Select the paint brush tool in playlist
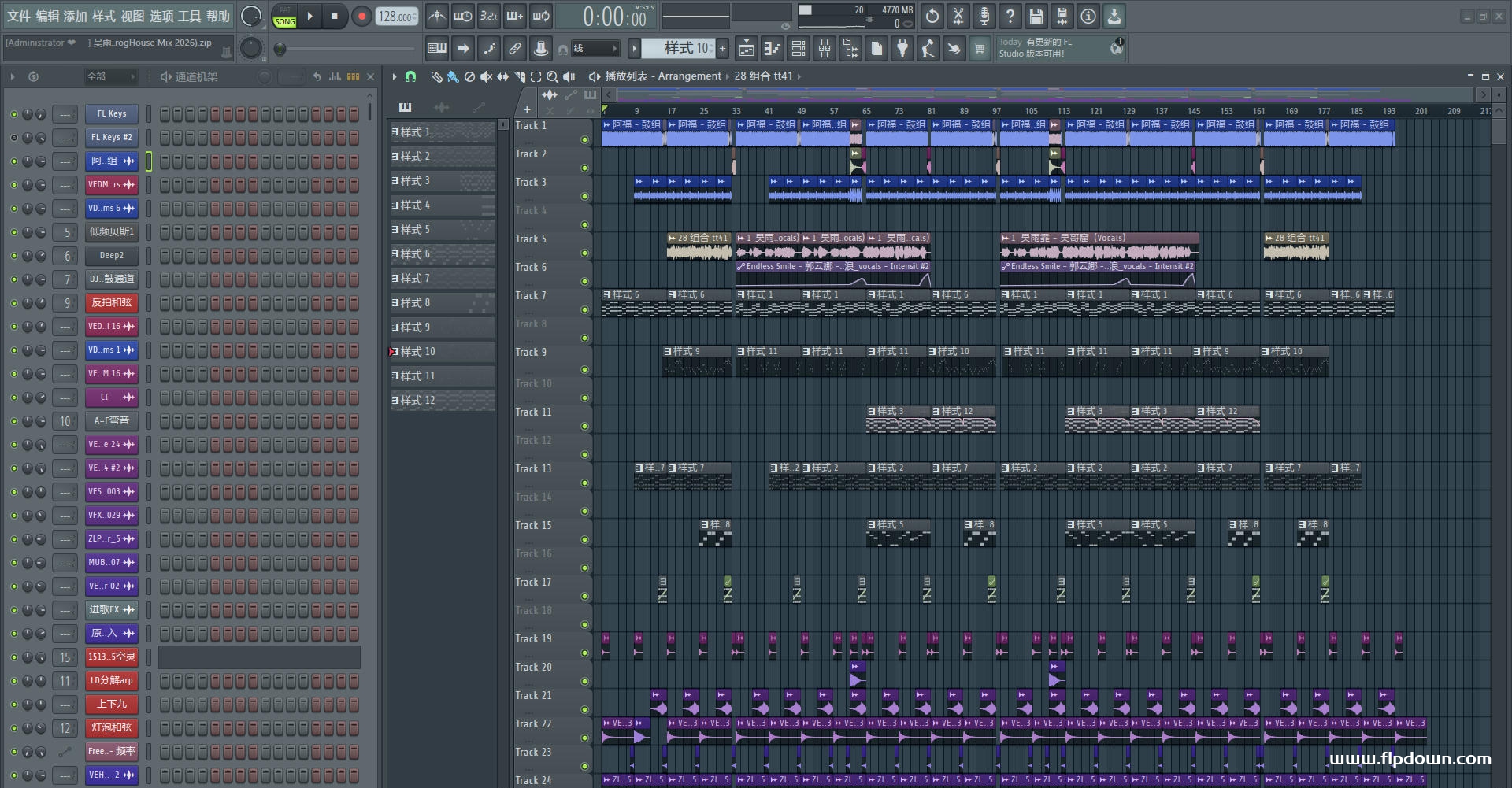The height and width of the screenshot is (788, 1512). coord(453,76)
